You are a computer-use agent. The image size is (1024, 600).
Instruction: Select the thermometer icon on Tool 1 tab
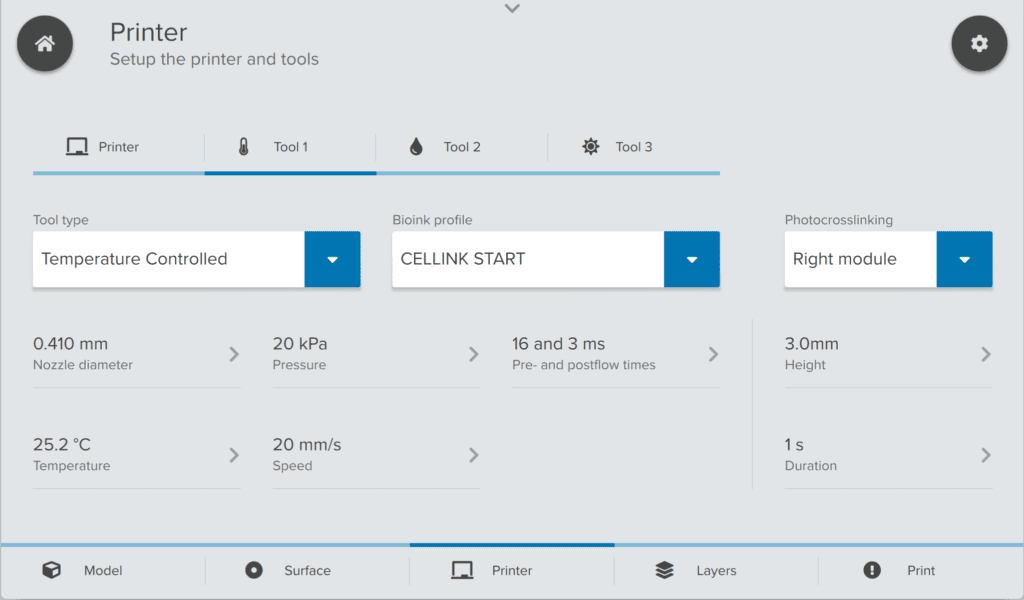[x=241, y=146]
